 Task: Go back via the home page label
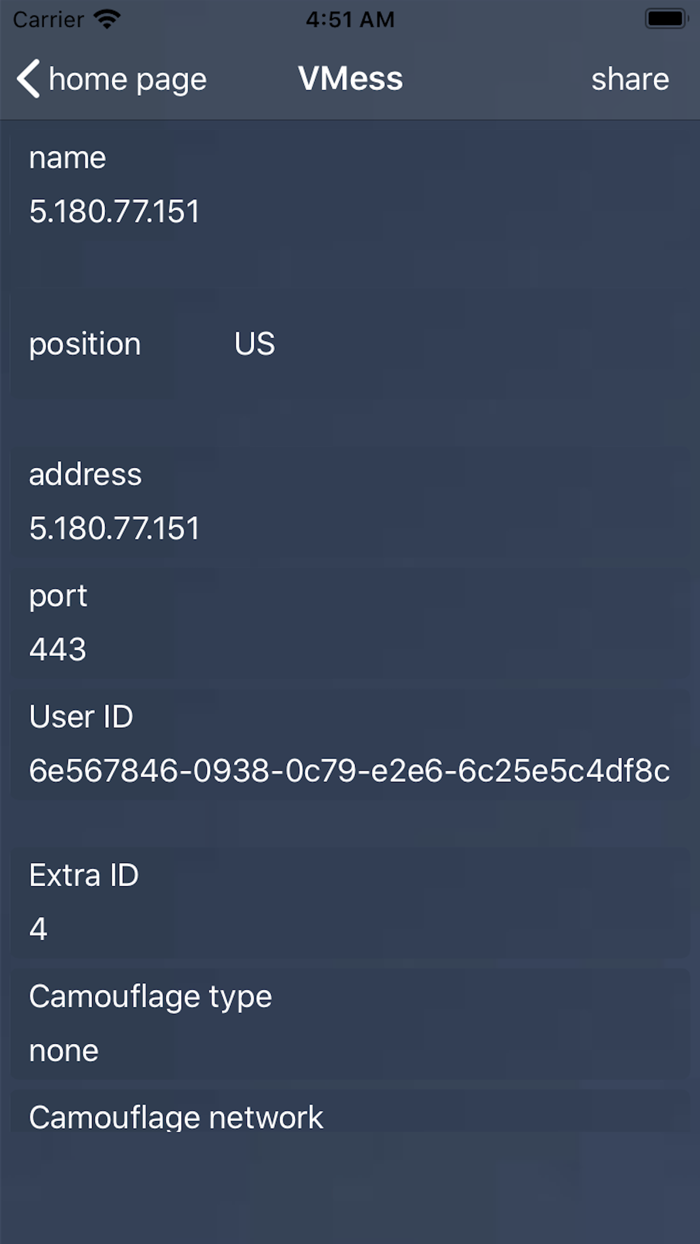pyautogui.click(x=127, y=79)
